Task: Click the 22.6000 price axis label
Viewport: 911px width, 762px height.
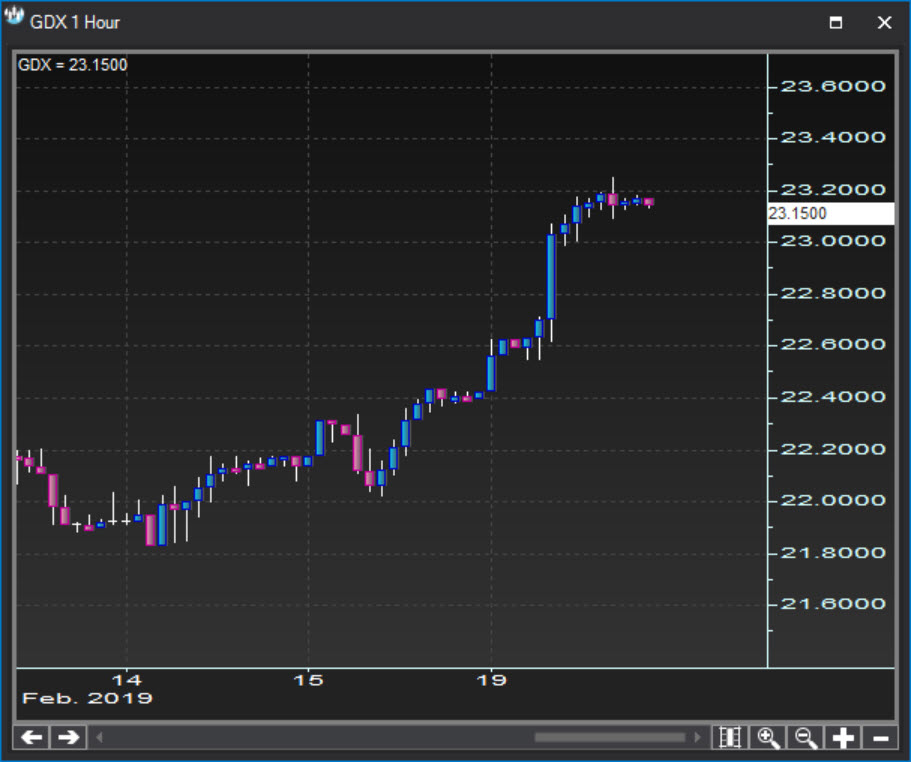Action: click(833, 344)
